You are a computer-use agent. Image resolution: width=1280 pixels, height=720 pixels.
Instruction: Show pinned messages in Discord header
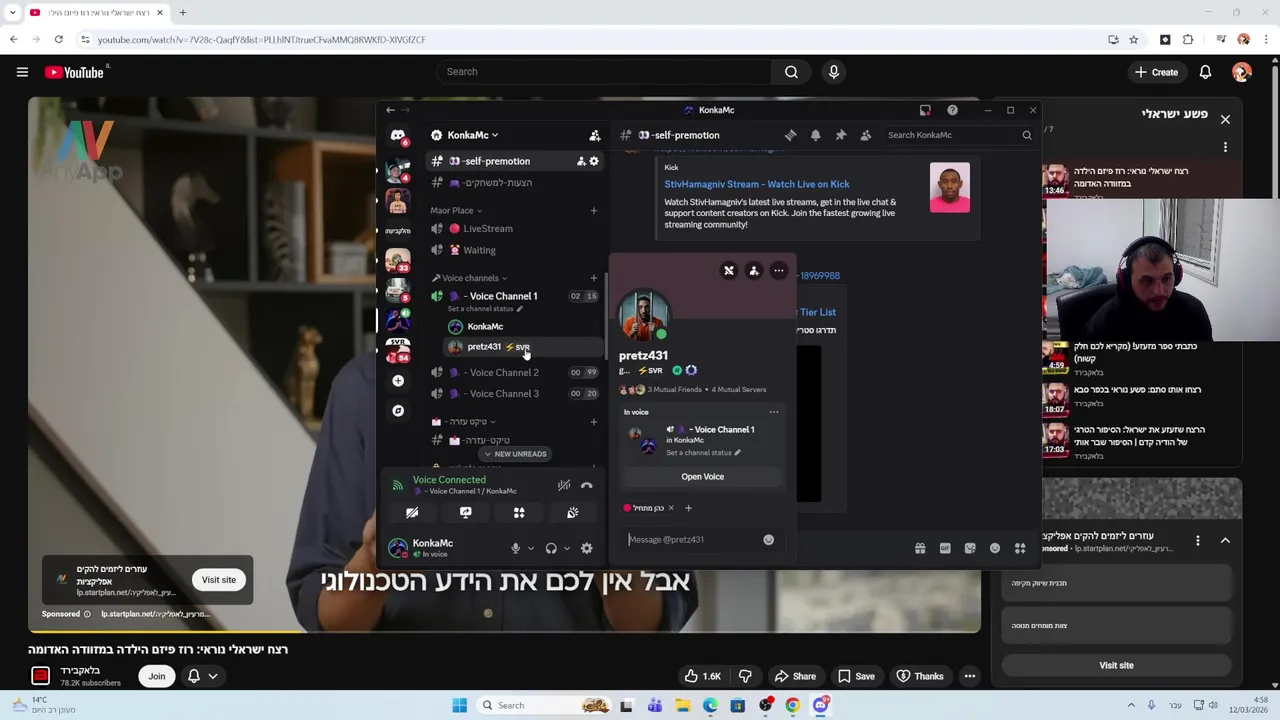840,135
